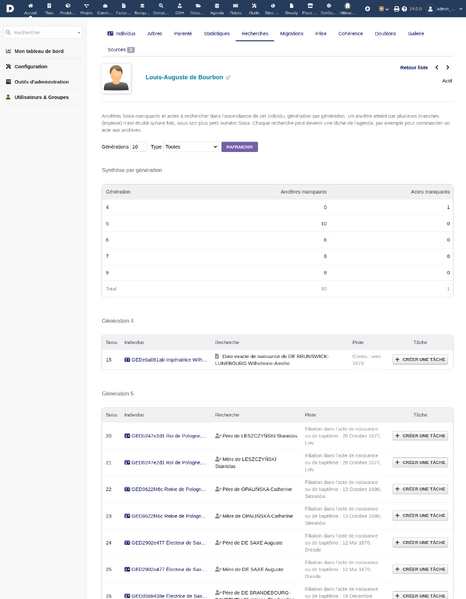Go to next record arrow
The width and height of the screenshot is (466, 599).
click(x=448, y=67)
